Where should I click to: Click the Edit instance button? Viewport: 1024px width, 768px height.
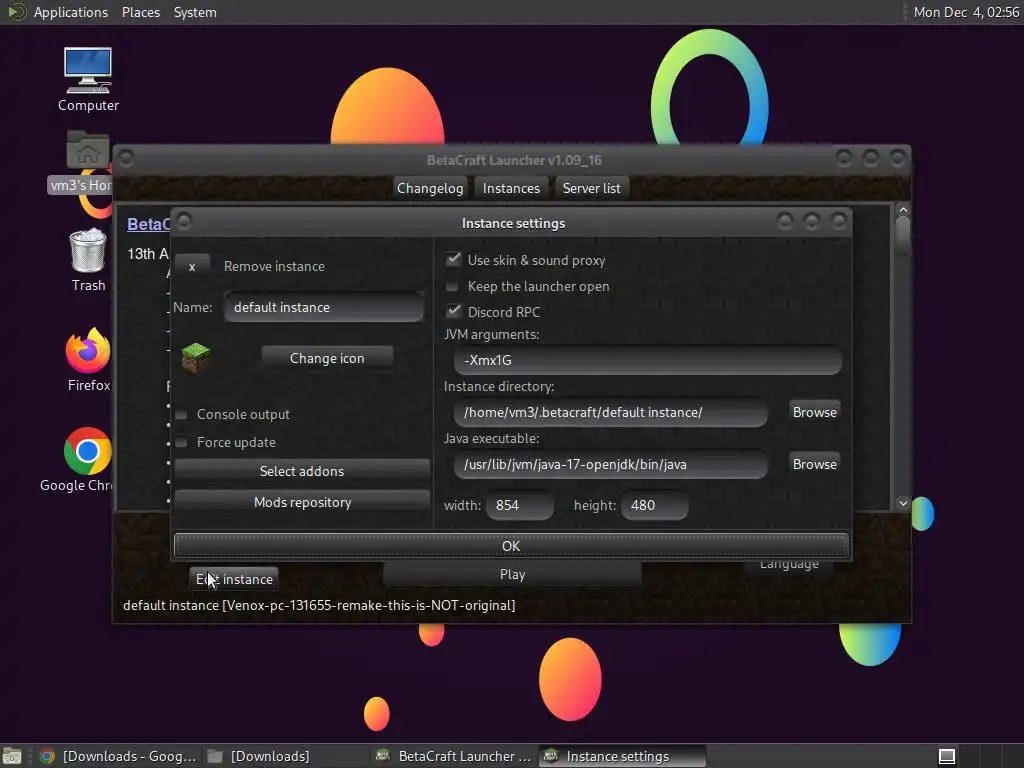click(234, 579)
